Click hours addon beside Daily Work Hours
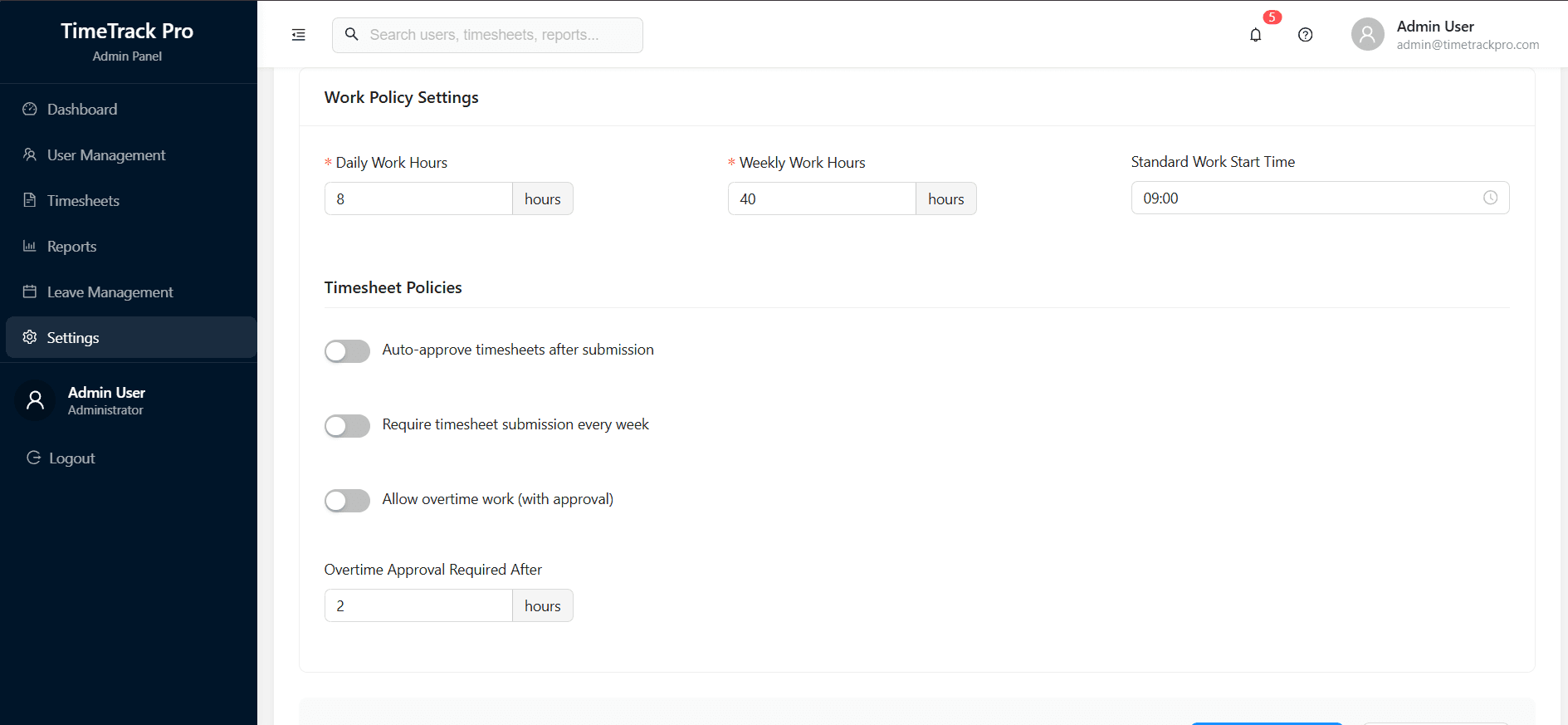 point(543,198)
